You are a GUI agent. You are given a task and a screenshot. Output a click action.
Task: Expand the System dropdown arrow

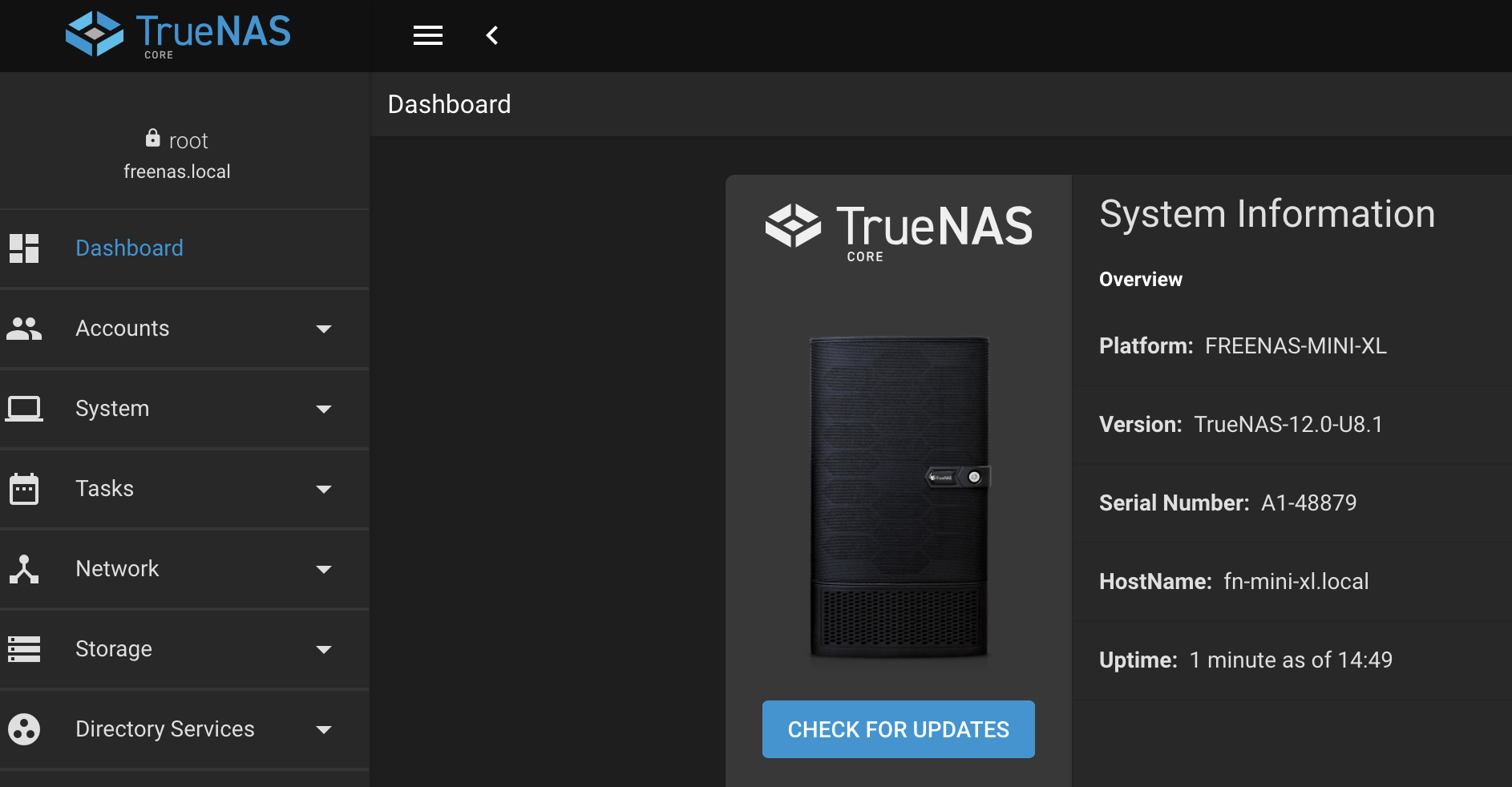[x=324, y=409]
